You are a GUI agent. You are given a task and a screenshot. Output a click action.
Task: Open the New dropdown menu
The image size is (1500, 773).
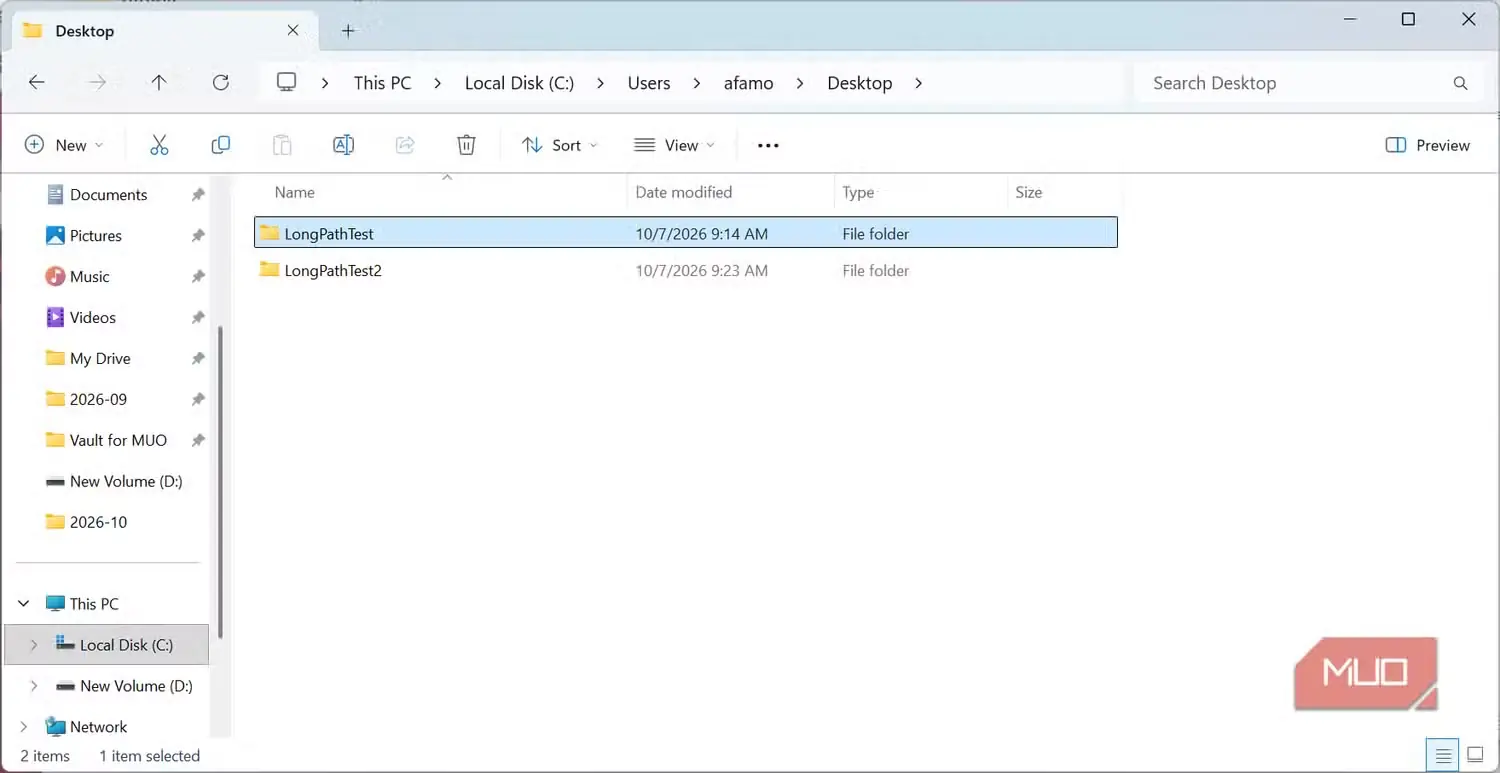coord(64,145)
